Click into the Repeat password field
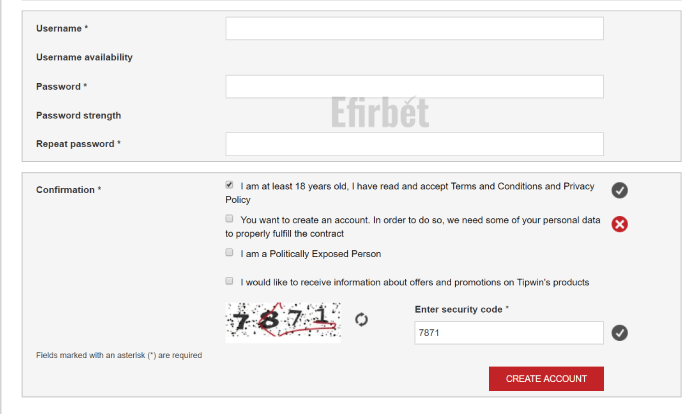700x414 pixels. [x=414, y=144]
